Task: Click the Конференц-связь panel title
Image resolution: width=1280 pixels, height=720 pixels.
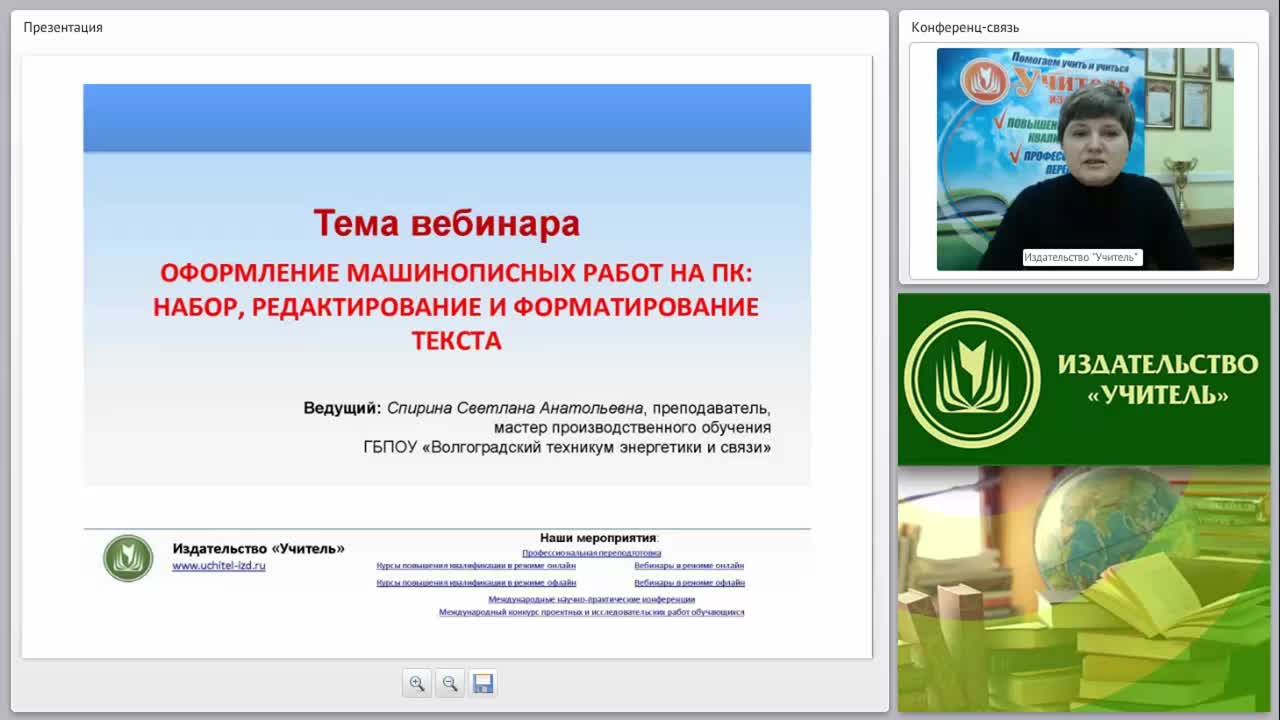Action: tap(965, 27)
